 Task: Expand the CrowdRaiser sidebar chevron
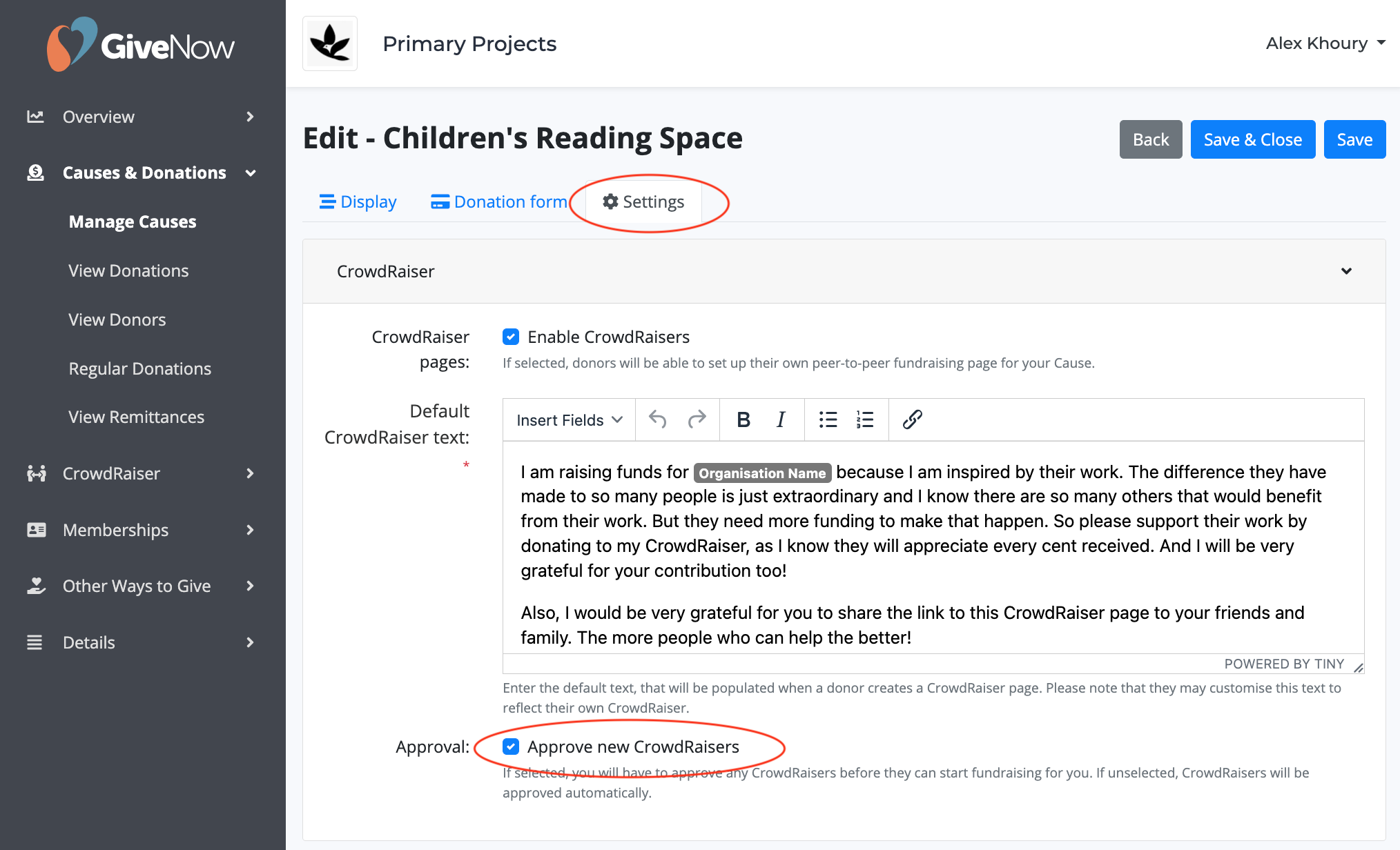pos(251,473)
